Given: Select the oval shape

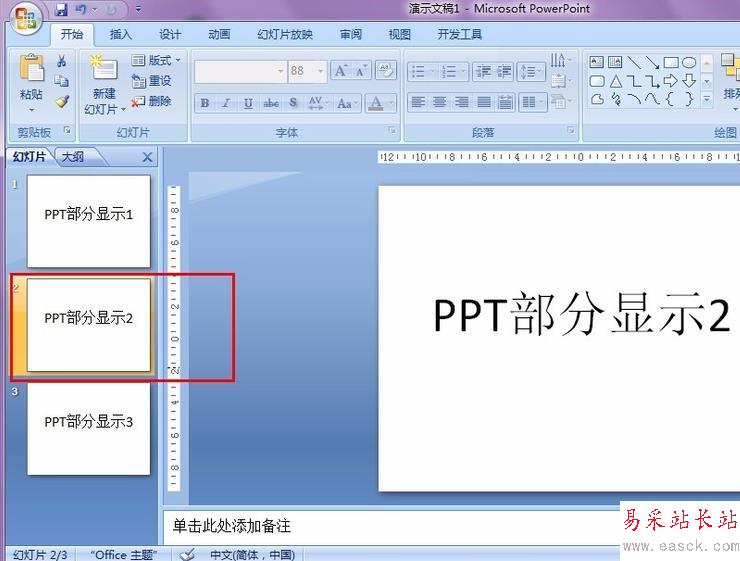Looking at the screenshot, I should (689, 62).
